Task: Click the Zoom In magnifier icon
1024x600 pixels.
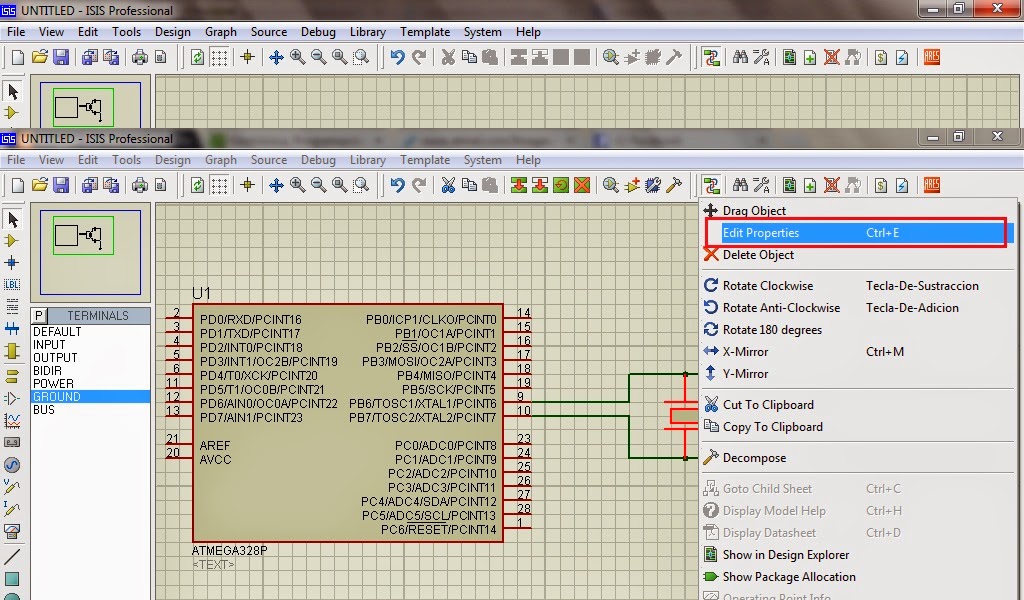Action: coord(296,185)
